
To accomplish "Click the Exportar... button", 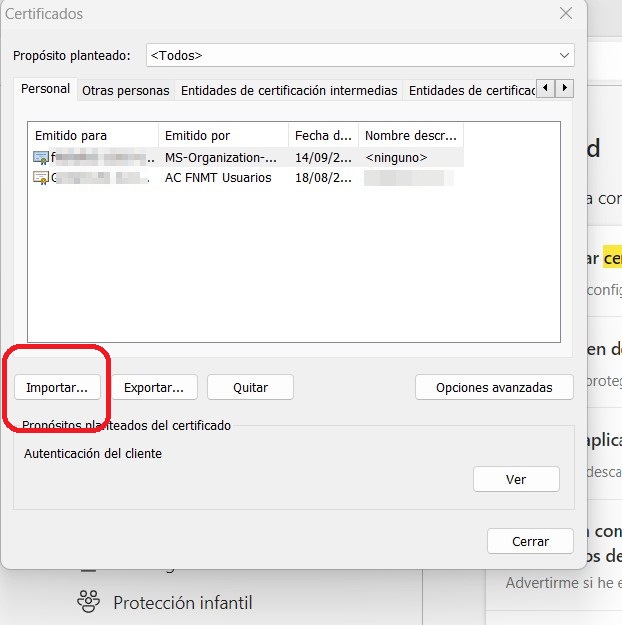I will [x=154, y=387].
